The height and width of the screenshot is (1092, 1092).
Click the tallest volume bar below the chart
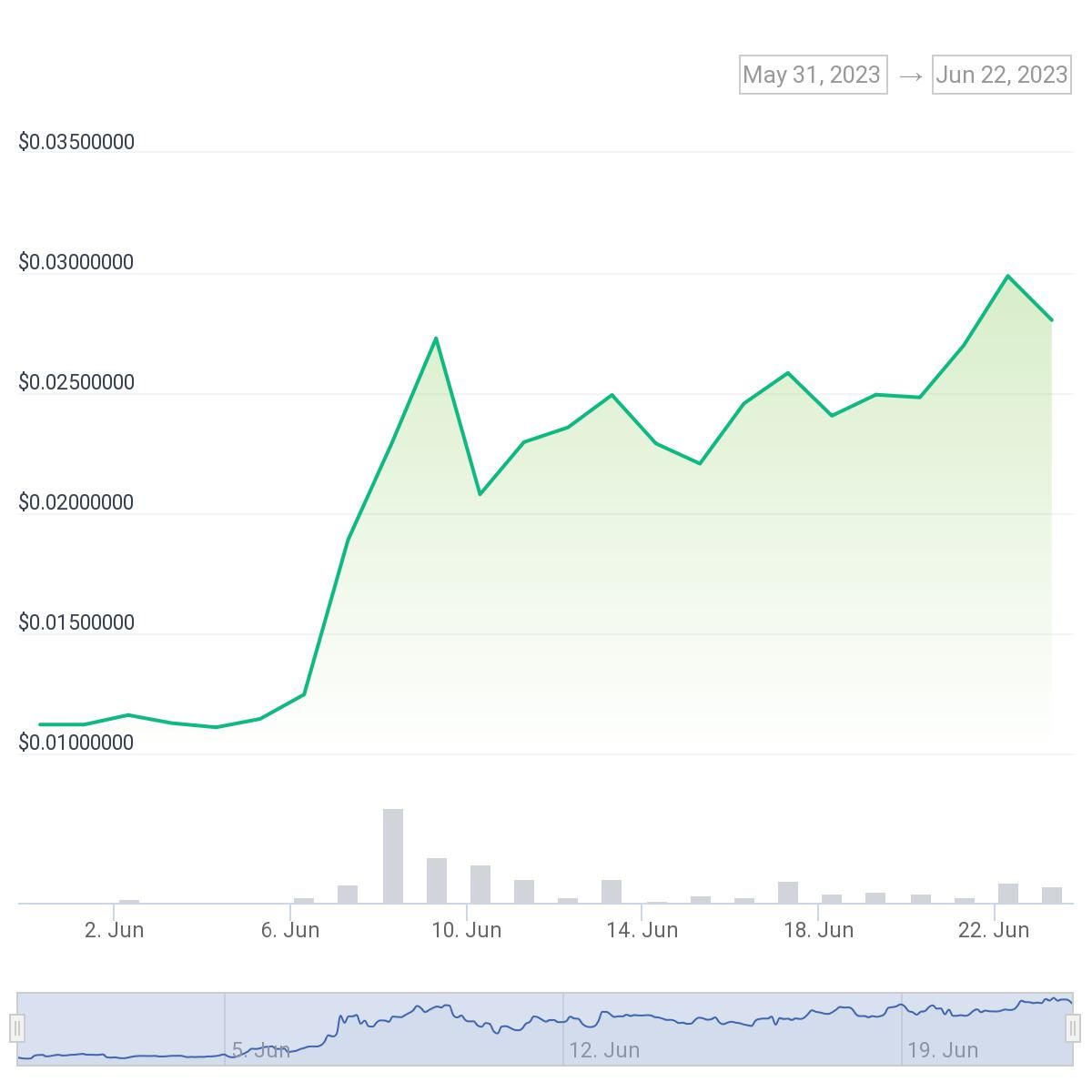tap(392, 855)
